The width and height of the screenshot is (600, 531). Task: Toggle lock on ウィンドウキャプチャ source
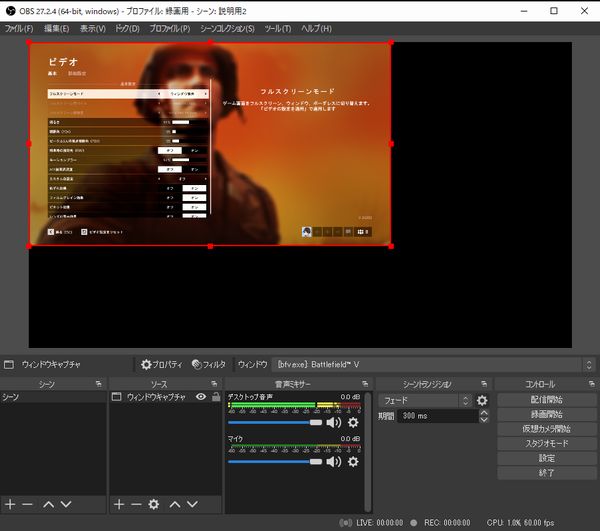216,397
